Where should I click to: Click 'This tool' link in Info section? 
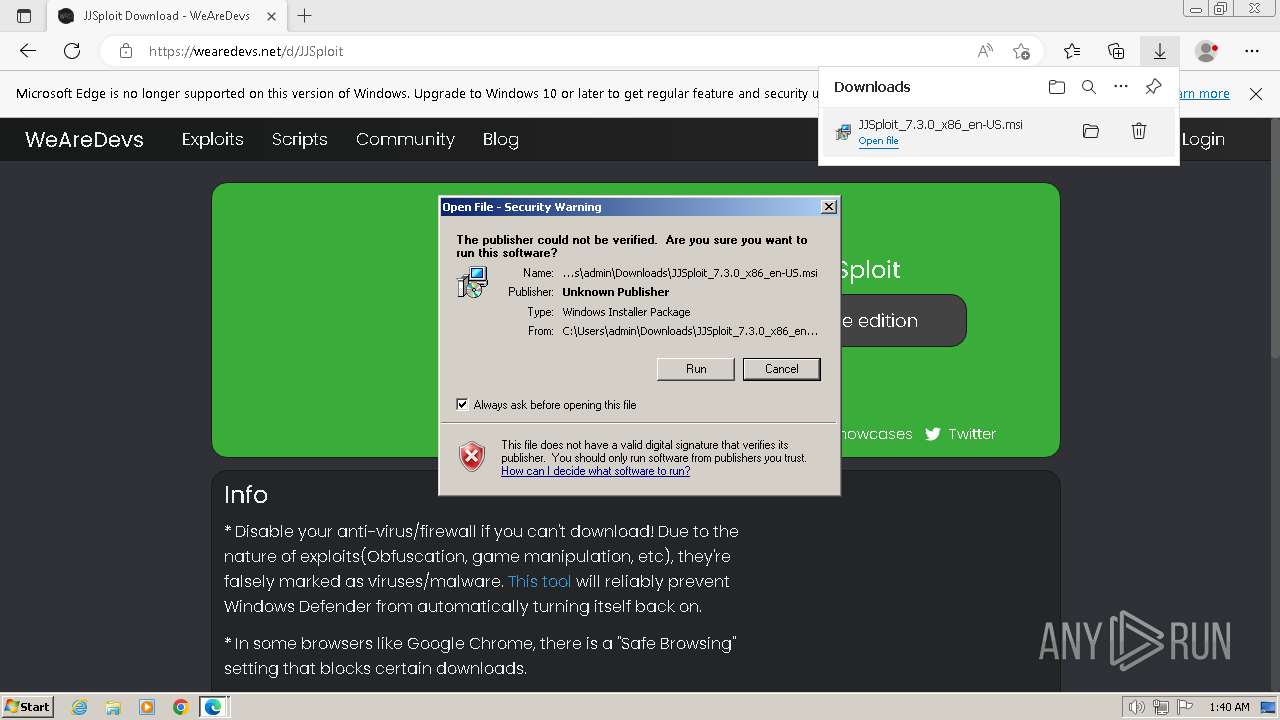click(539, 581)
